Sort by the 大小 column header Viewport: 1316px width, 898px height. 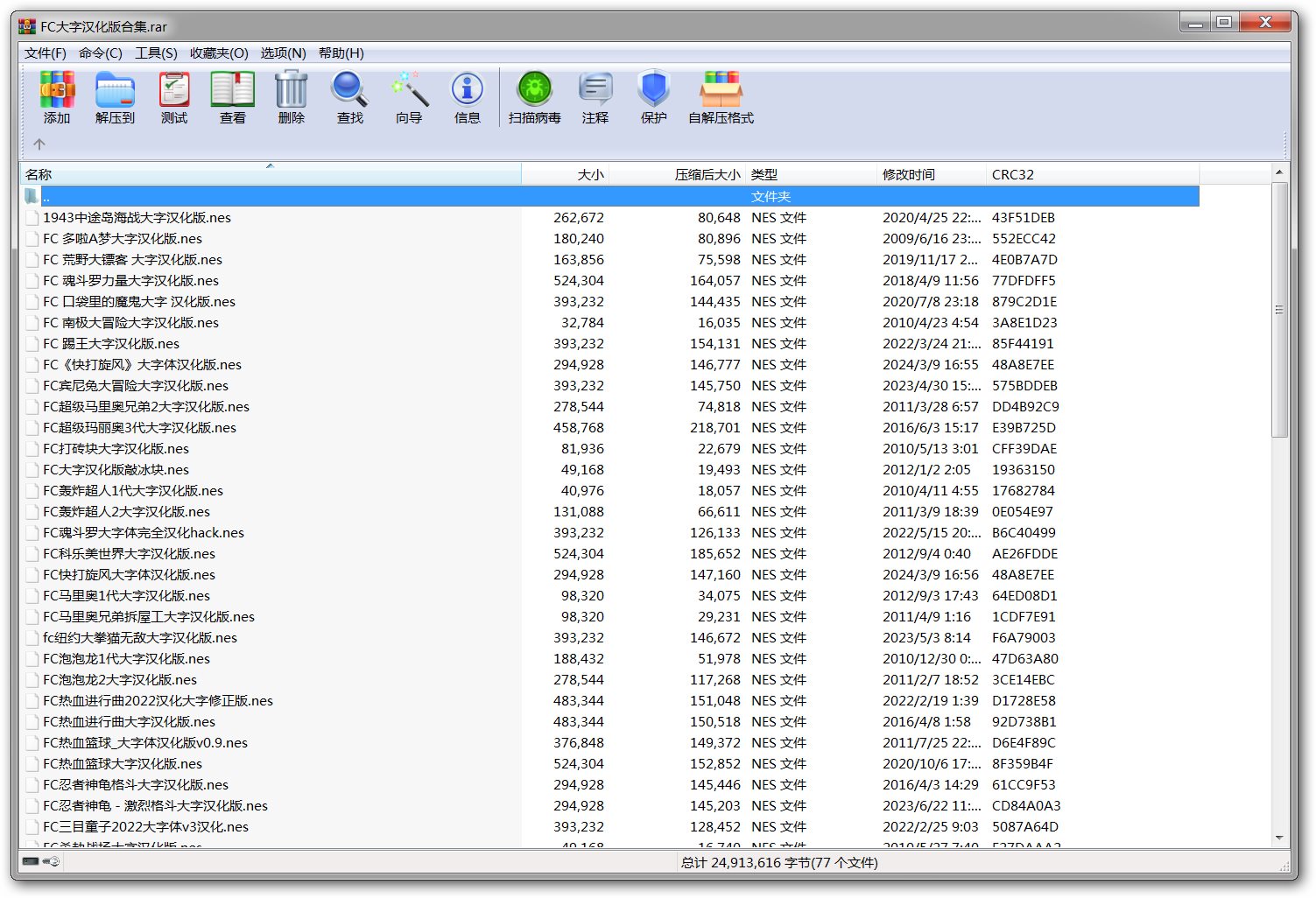tap(566, 174)
